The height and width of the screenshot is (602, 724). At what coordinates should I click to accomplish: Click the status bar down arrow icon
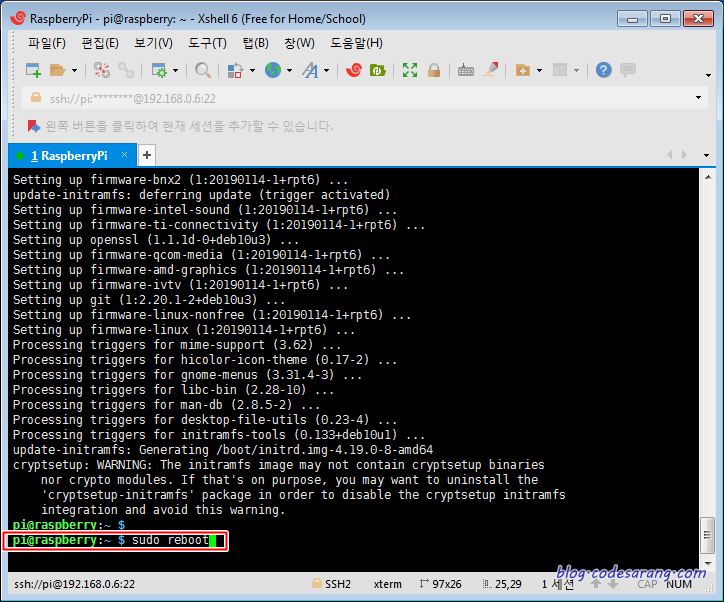point(613,584)
